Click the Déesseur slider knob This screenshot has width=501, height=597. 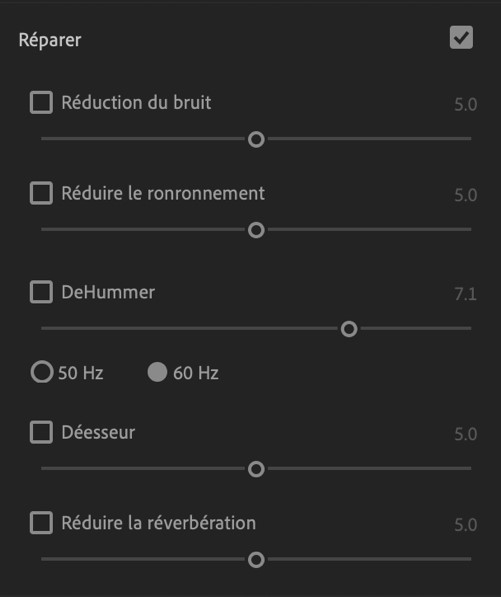(x=256, y=469)
